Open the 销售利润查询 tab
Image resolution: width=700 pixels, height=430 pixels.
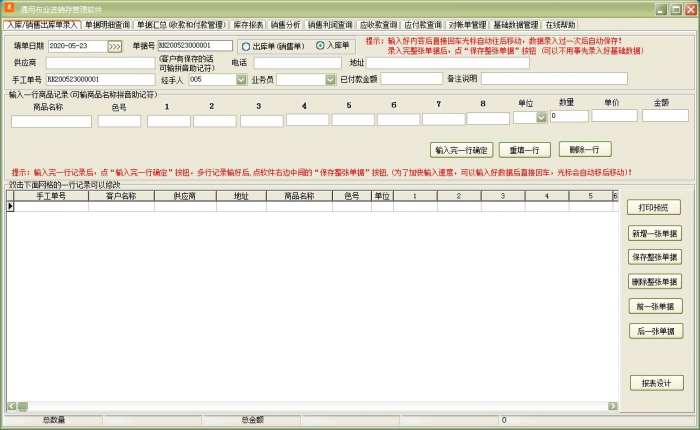tap(330, 25)
